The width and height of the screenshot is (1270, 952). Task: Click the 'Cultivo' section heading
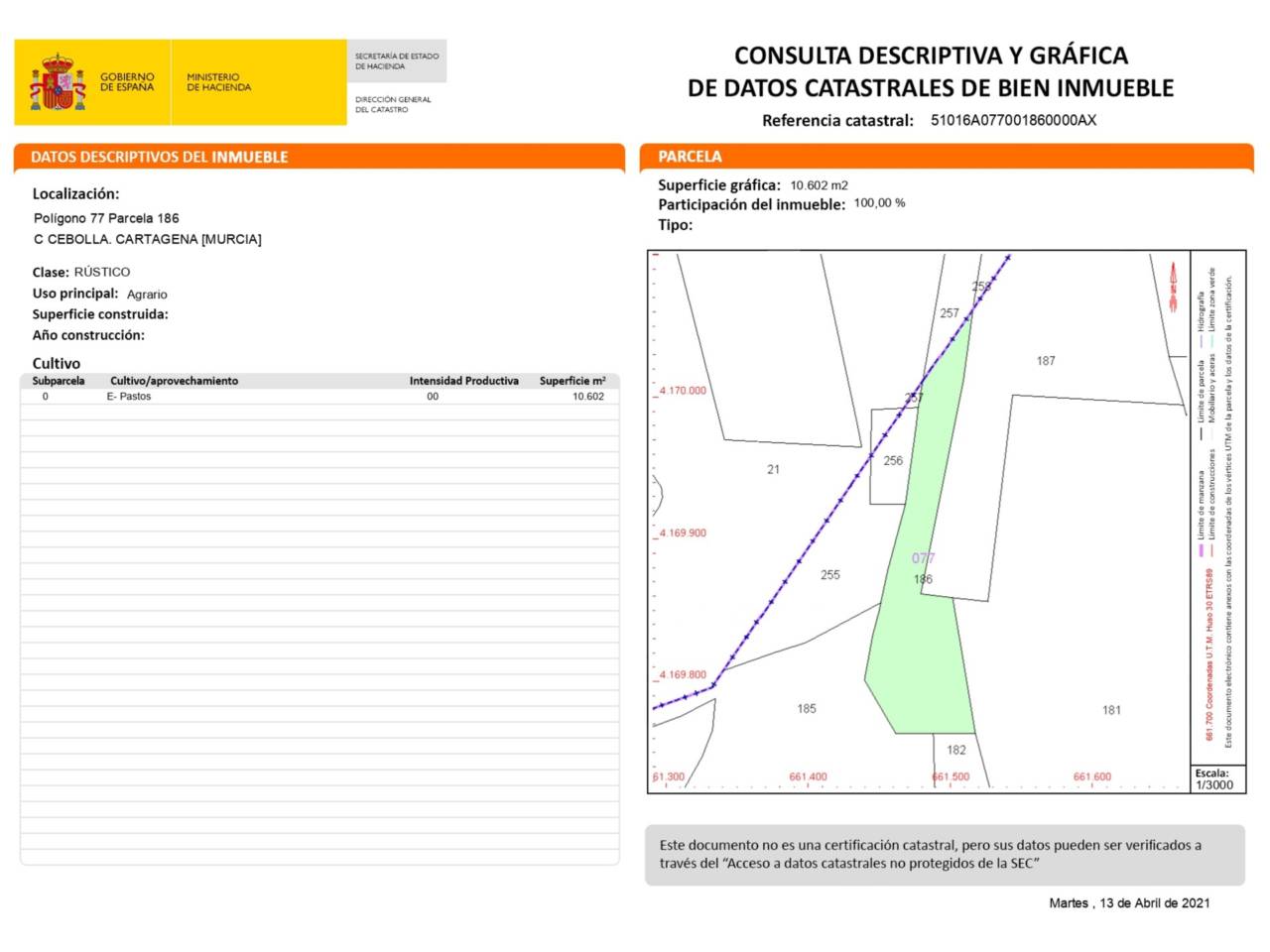pyautogui.click(x=57, y=363)
